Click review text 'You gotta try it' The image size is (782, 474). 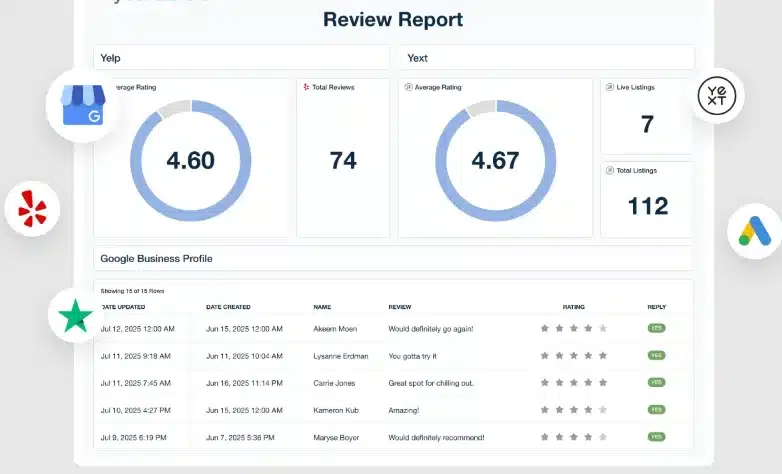pyautogui.click(x=412, y=356)
